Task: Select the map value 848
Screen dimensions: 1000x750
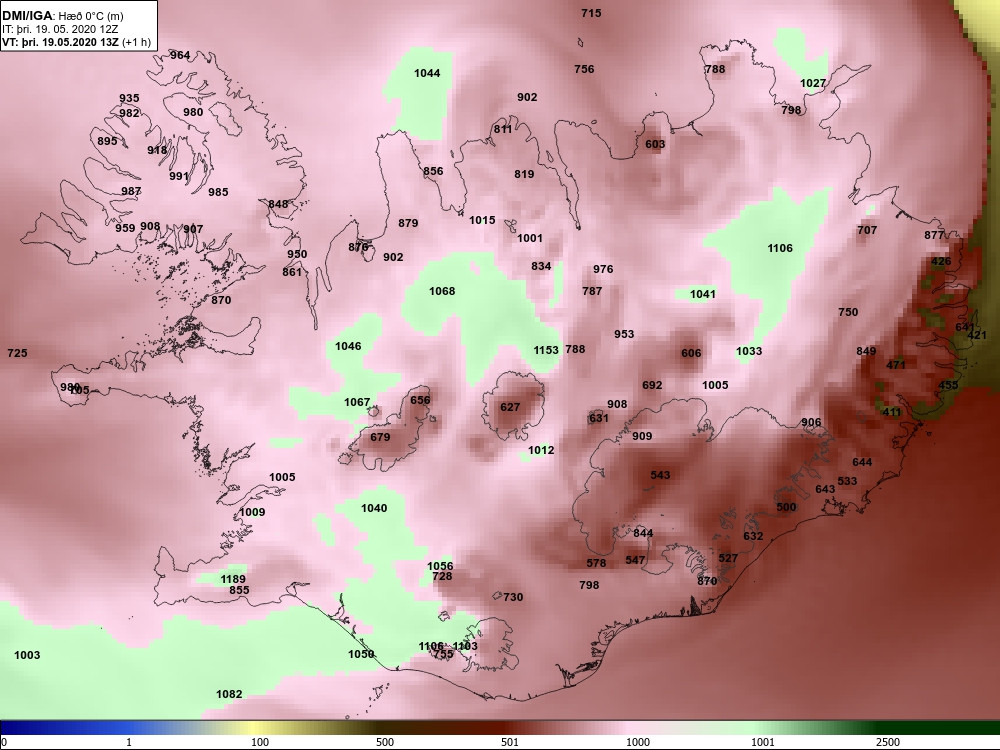Action: [278, 204]
